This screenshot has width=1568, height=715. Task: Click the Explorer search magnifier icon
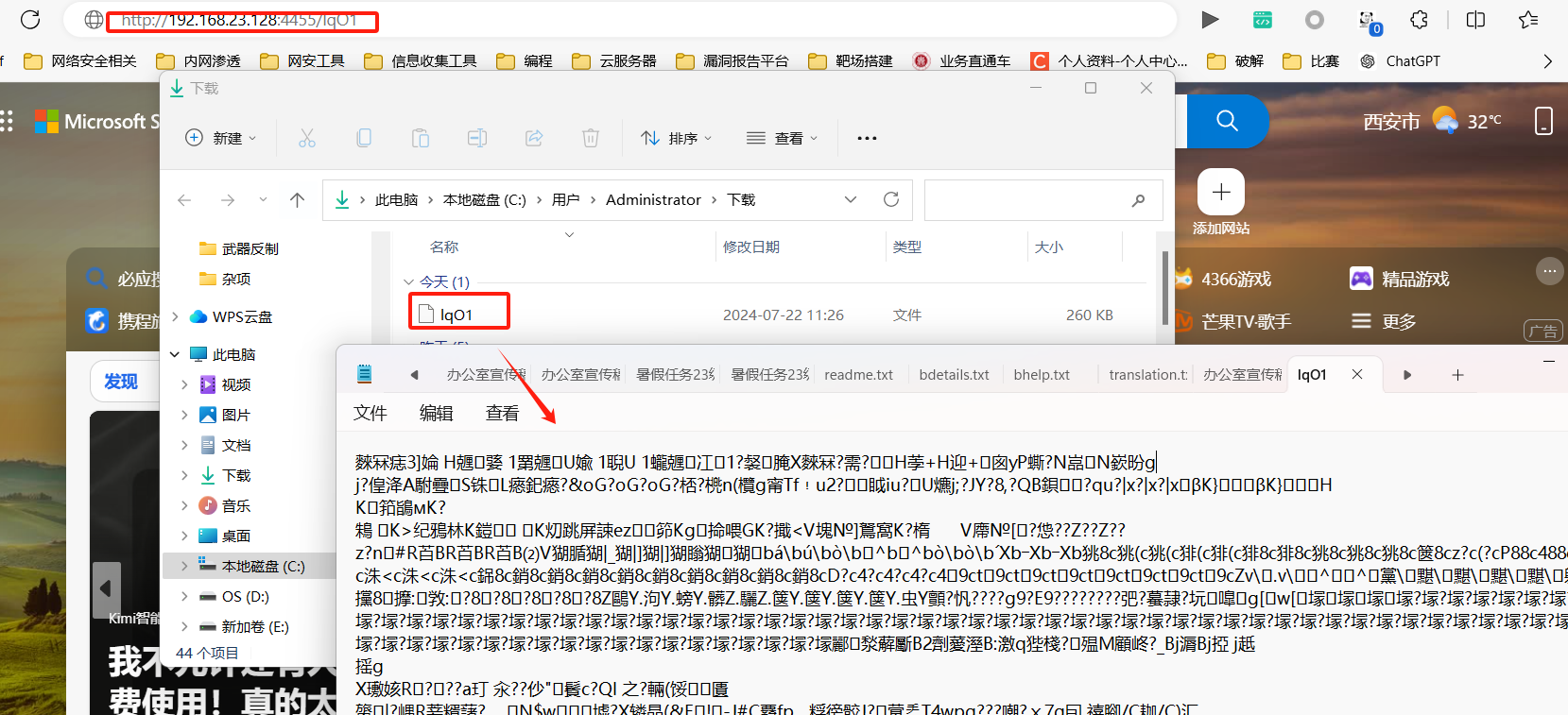coord(1138,200)
